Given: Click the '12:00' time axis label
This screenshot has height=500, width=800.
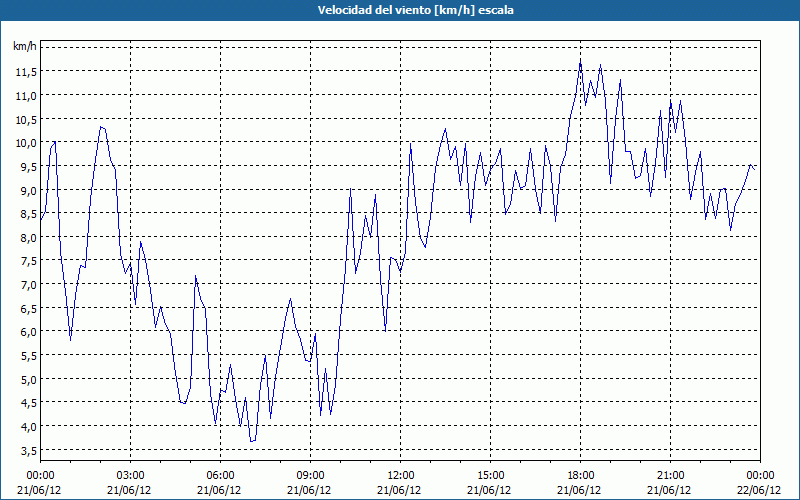Looking at the screenshot, I should tap(401, 475).
